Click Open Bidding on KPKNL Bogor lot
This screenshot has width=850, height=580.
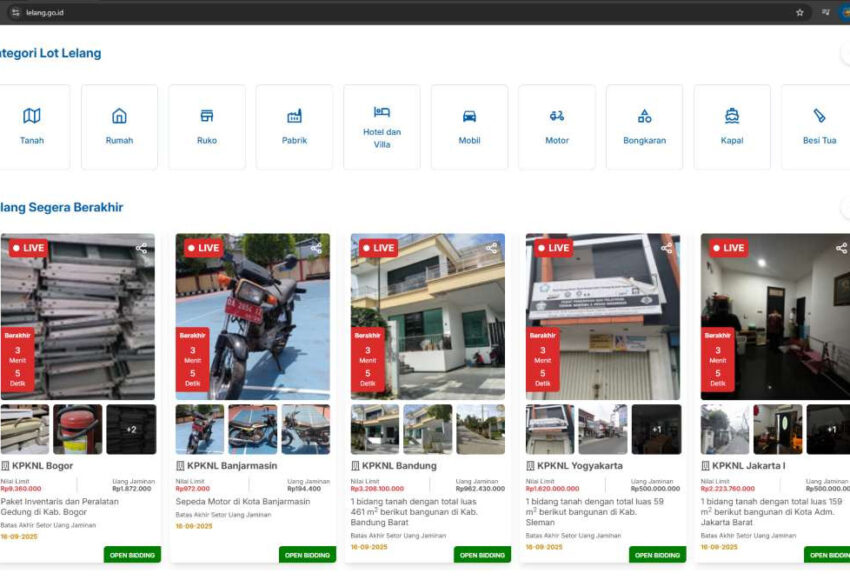(x=132, y=555)
